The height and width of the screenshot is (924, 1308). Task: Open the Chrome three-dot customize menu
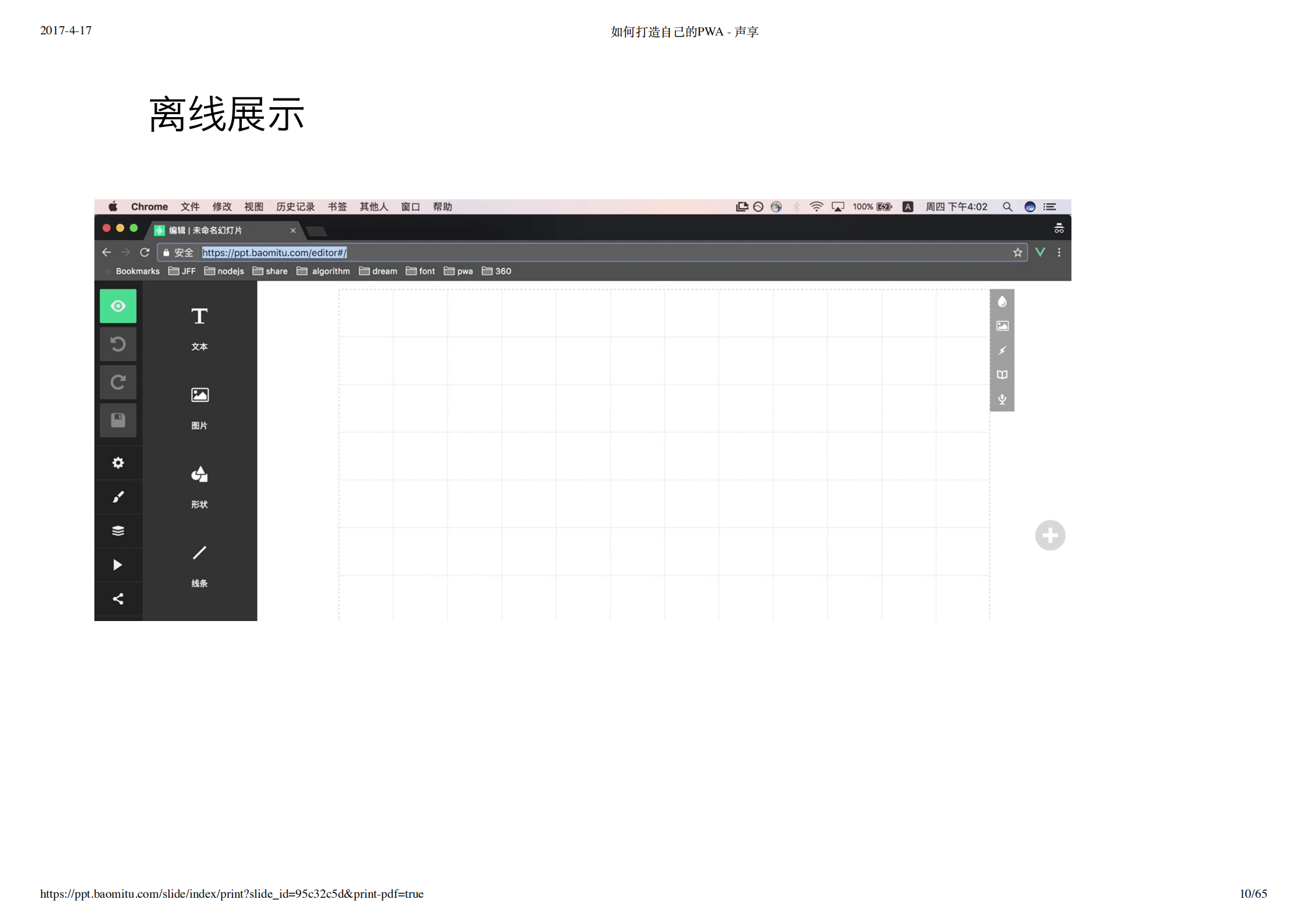tap(1059, 252)
